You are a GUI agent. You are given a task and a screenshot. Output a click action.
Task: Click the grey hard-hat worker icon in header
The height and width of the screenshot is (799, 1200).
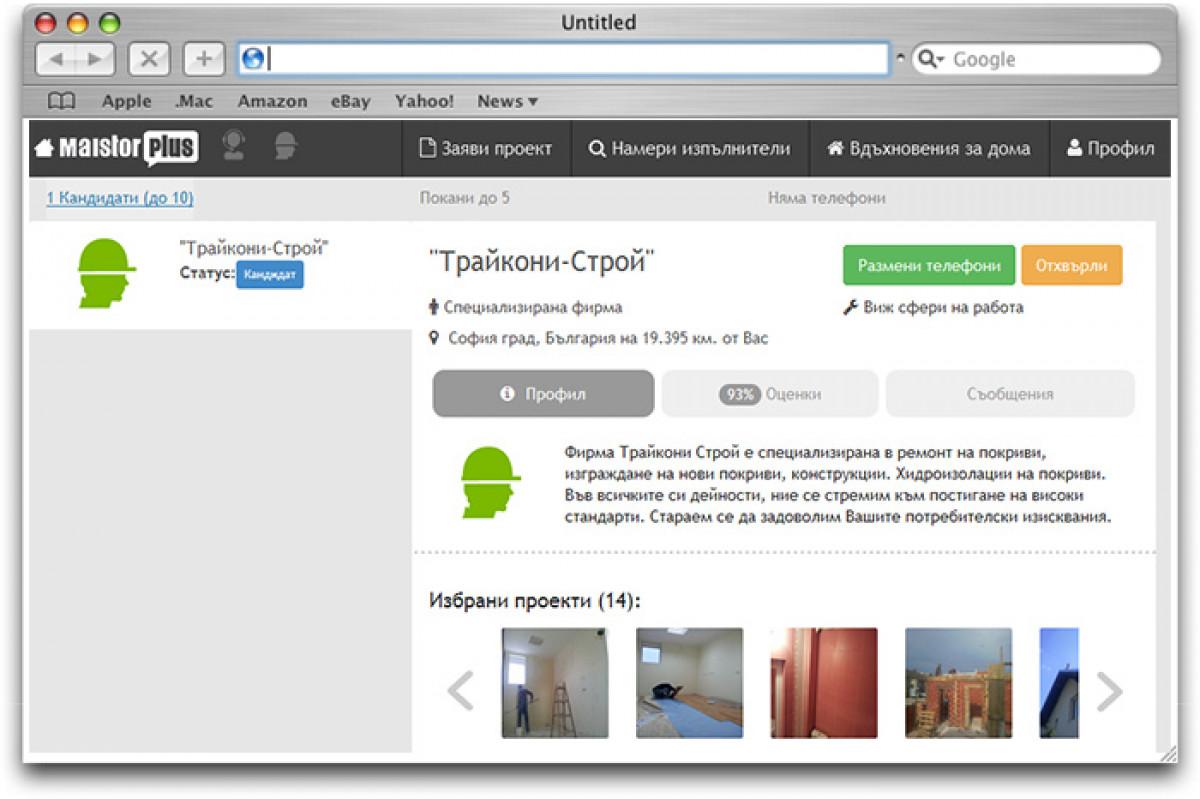pos(286,147)
